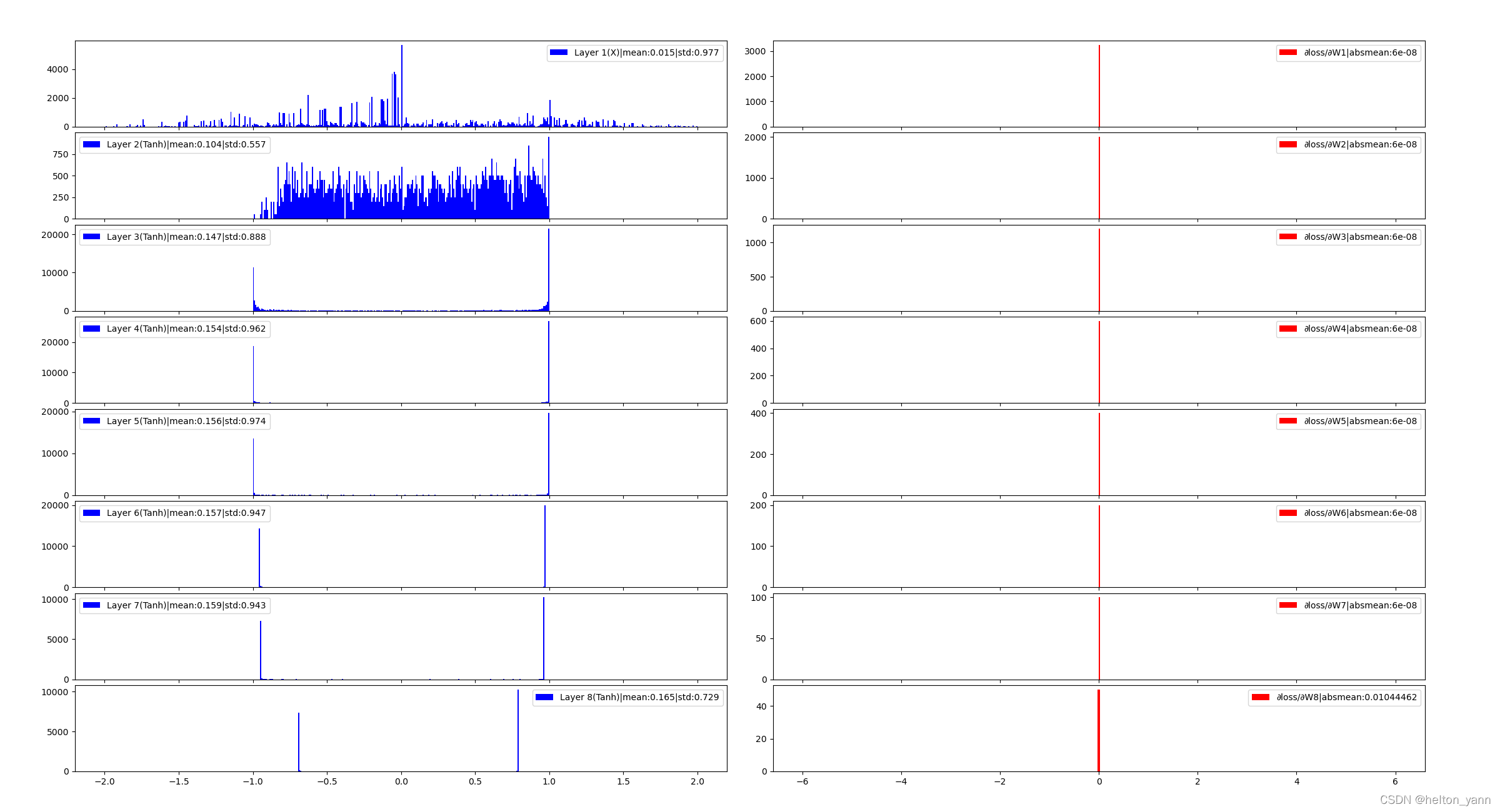
Task: Click the Layer 8(Tanh) legend box
Action: pos(627,697)
